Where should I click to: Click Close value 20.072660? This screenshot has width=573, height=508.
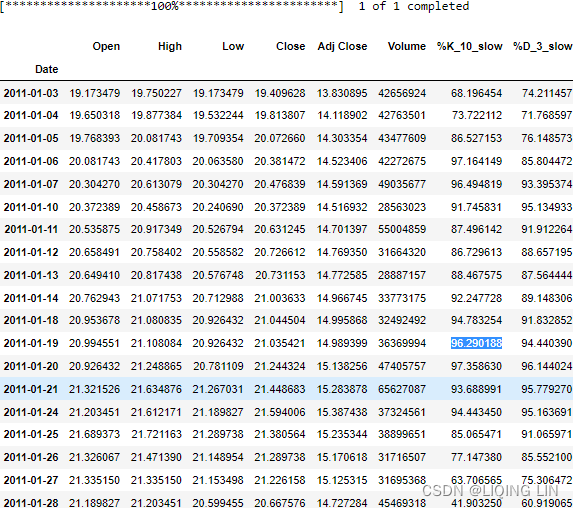pos(280,139)
